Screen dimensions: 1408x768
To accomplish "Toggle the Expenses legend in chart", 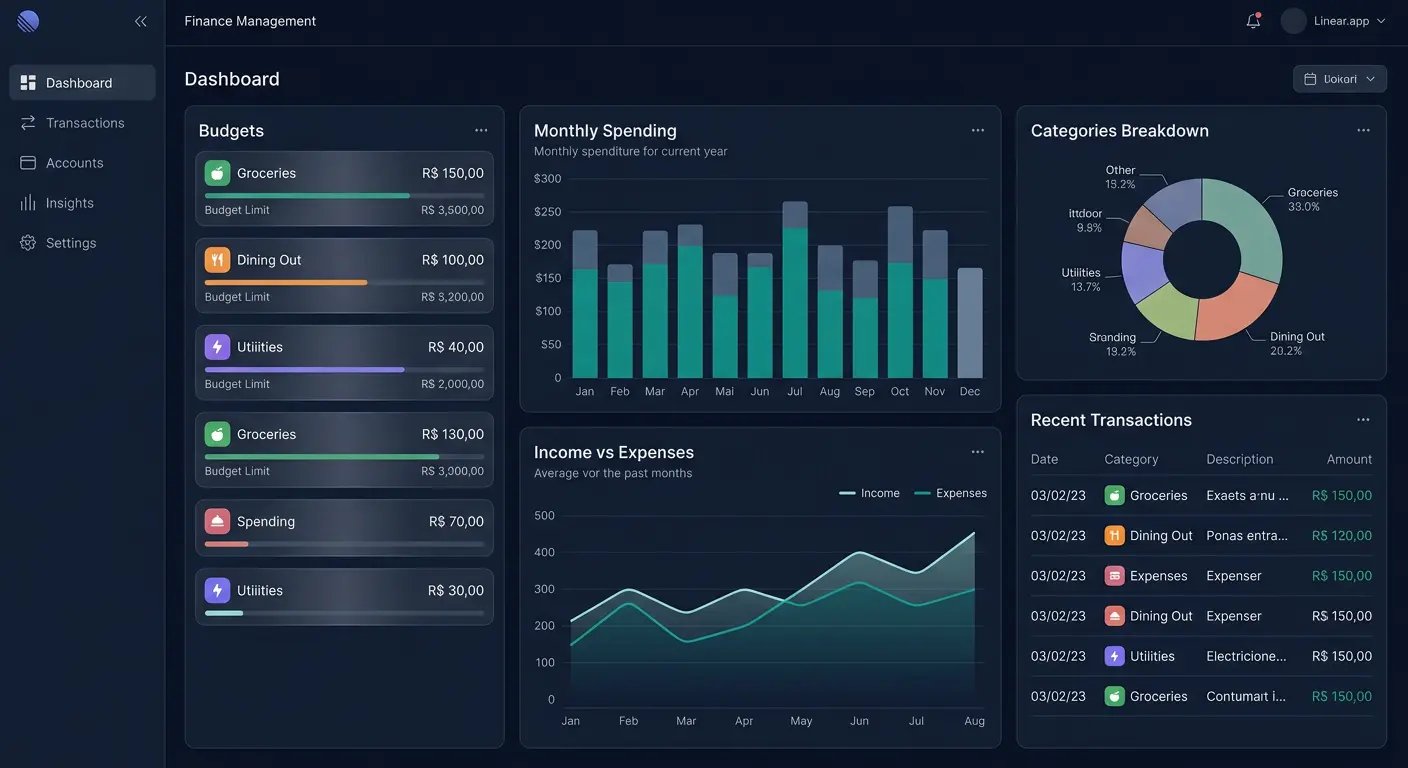I will click(x=950, y=493).
